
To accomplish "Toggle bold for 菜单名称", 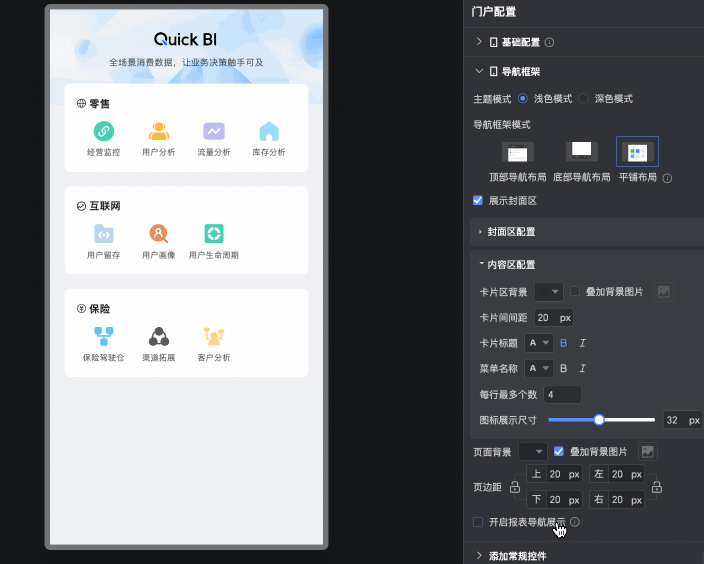I will point(563,369).
